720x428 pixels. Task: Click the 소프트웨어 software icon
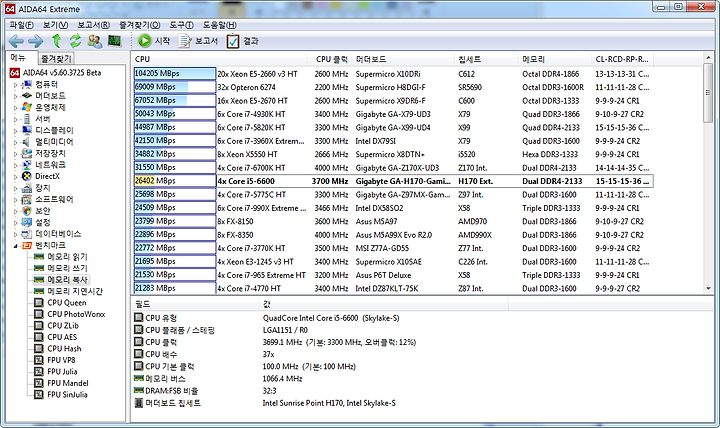[27, 199]
